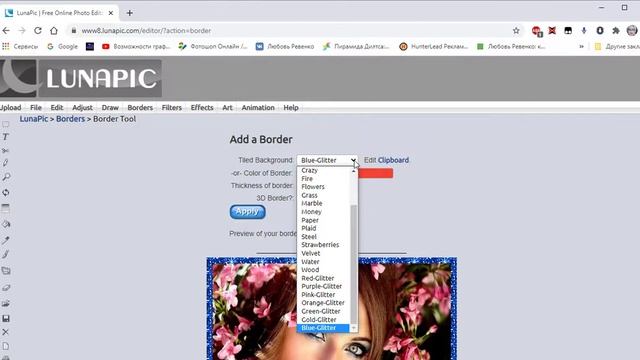
Task: Close the LunaPic browser tab
Action: (x=111, y=13)
